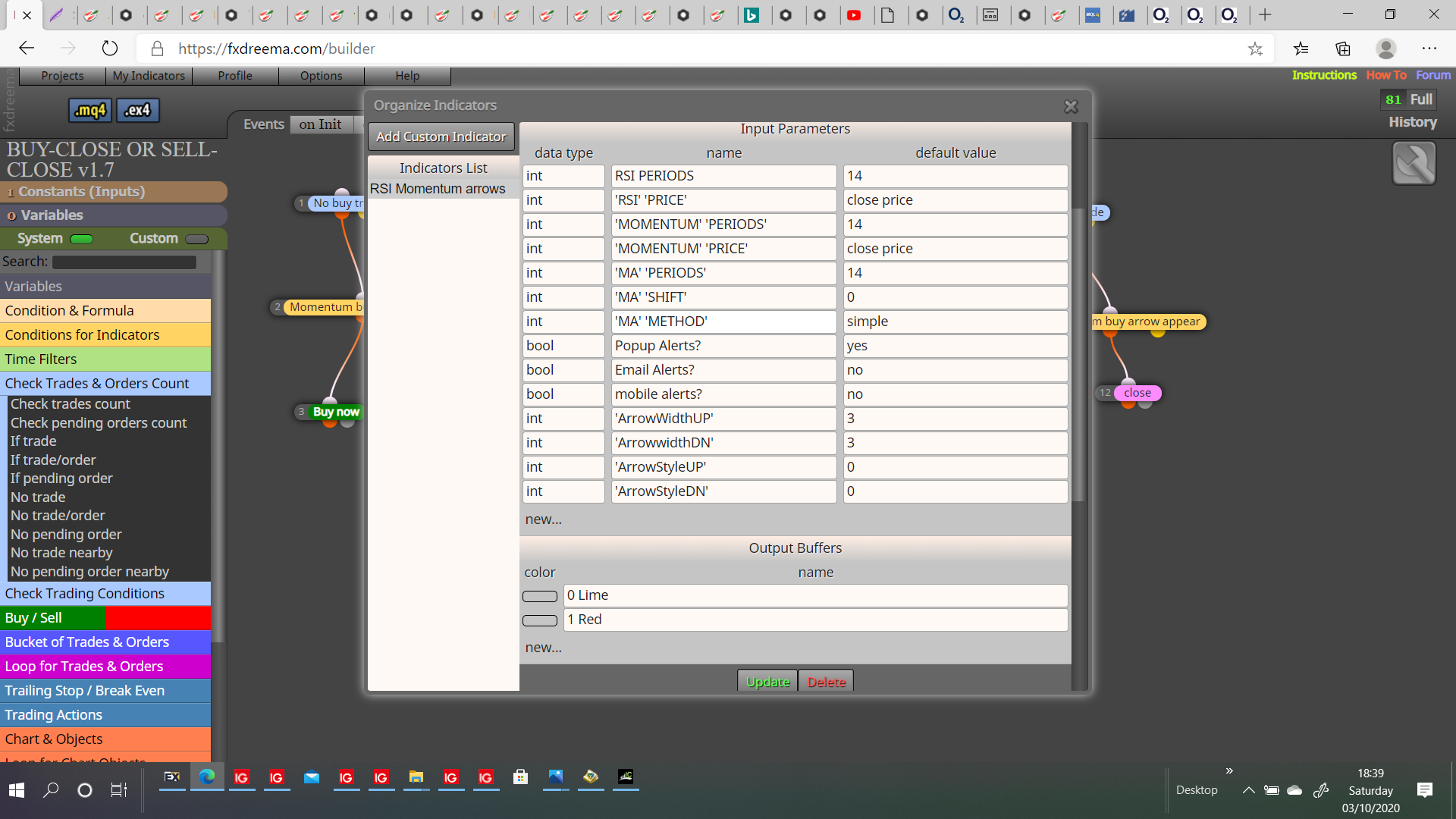Switch to the on Init tab
This screenshot has width=1456, height=819.
pyautogui.click(x=320, y=124)
